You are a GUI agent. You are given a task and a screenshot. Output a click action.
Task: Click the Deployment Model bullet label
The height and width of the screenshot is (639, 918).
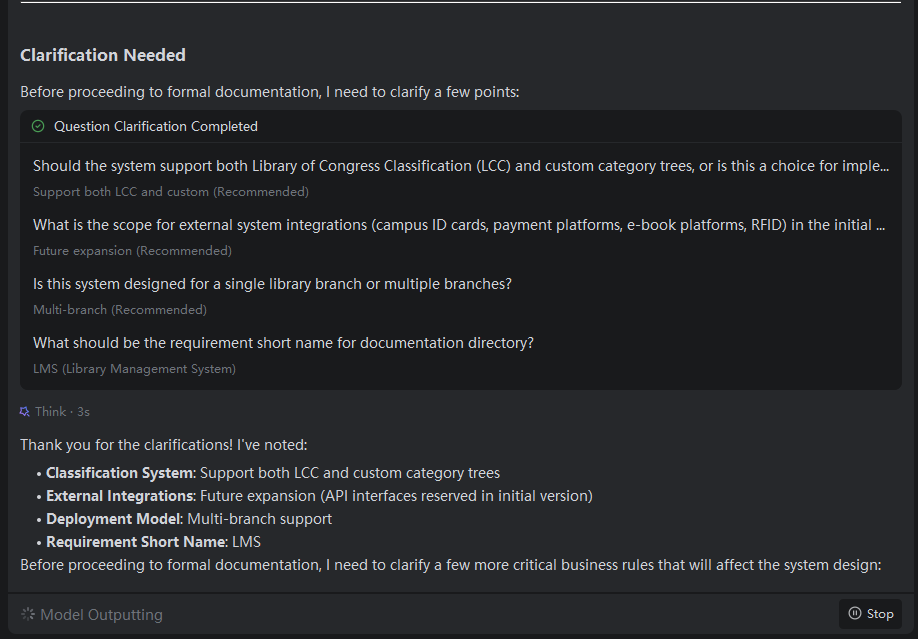(114, 519)
